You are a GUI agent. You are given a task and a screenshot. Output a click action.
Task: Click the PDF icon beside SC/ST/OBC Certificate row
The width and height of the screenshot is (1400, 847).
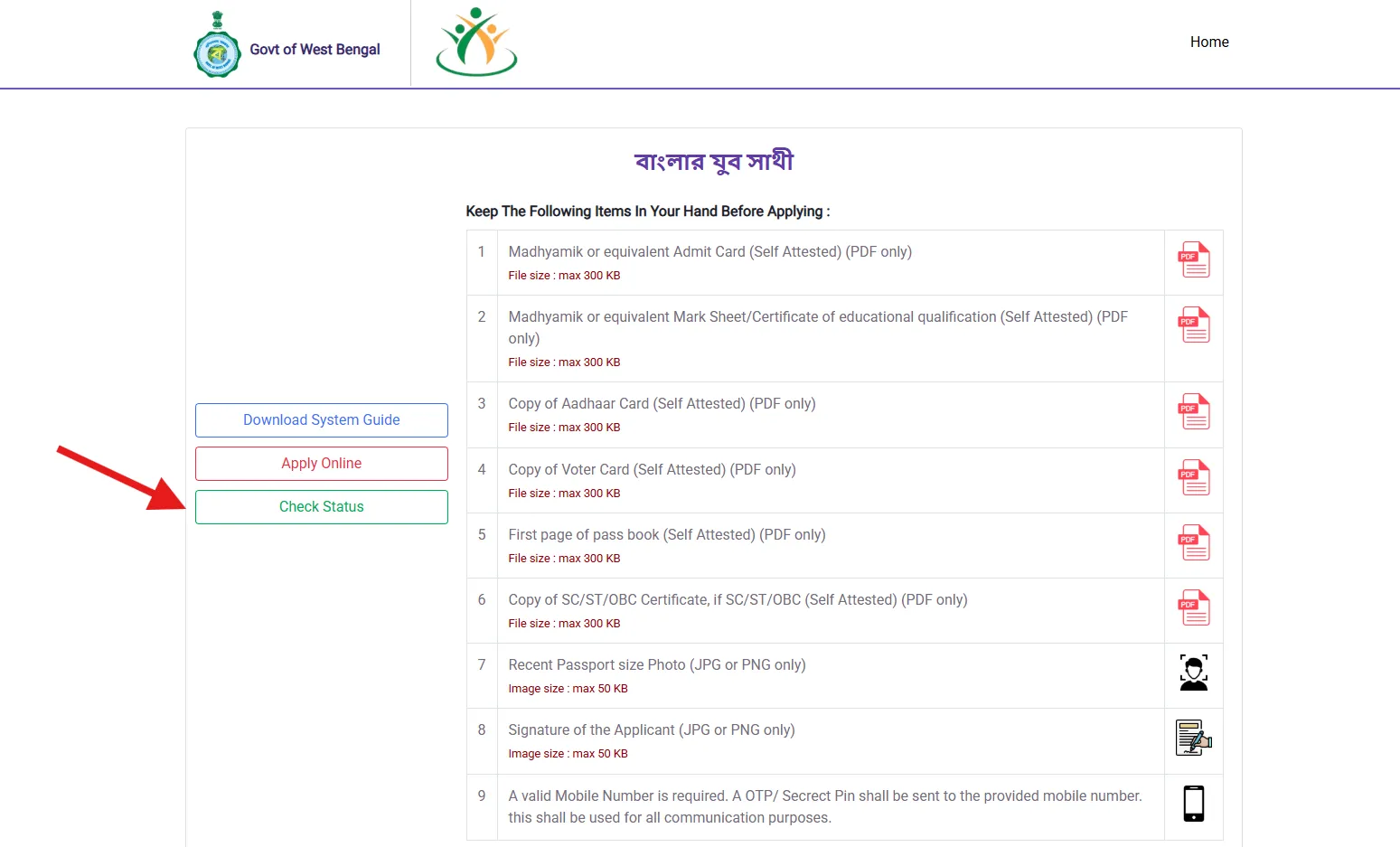tap(1193, 607)
